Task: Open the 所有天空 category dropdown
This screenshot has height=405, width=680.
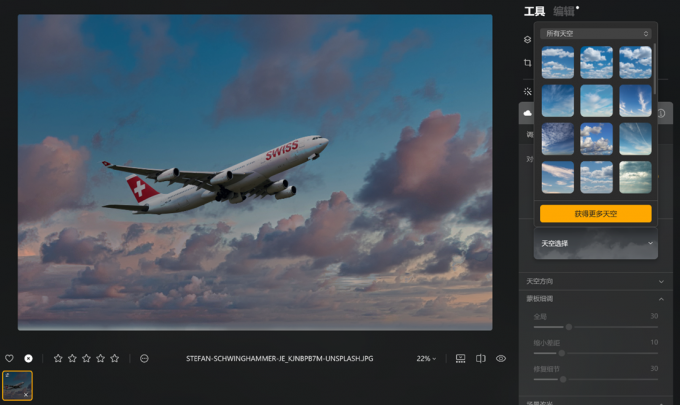Action: click(596, 33)
